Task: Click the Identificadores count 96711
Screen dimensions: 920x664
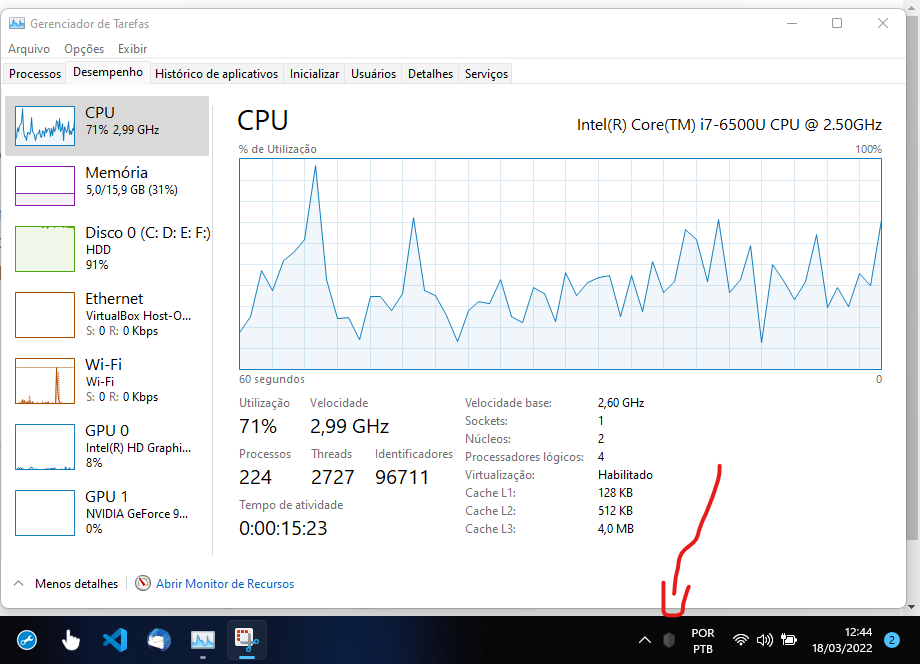Action: (402, 477)
